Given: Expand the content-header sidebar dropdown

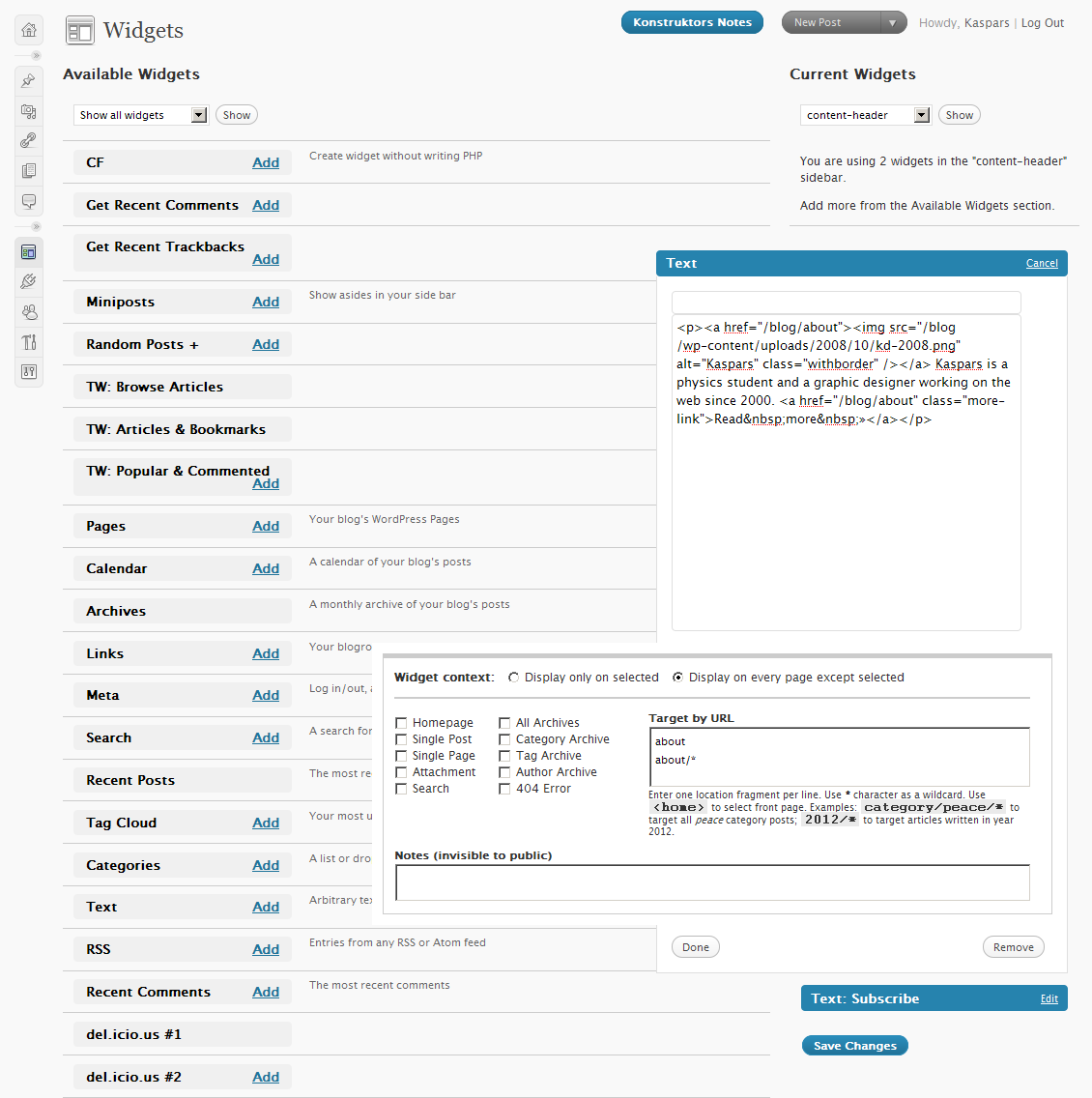Looking at the screenshot, I should coord(921,115).
